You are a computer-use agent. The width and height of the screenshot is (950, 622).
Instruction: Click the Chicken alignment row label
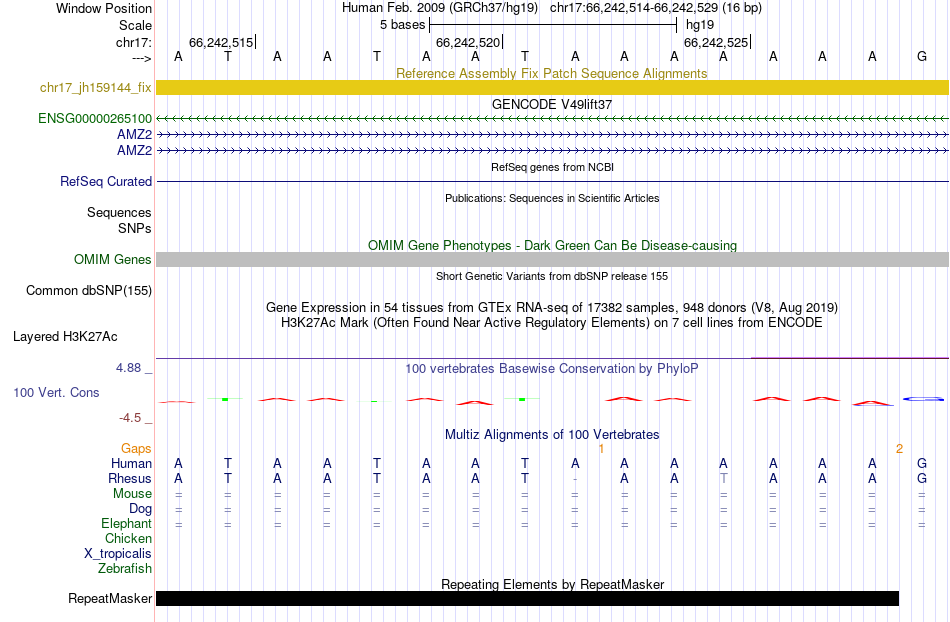pos(128,538)
